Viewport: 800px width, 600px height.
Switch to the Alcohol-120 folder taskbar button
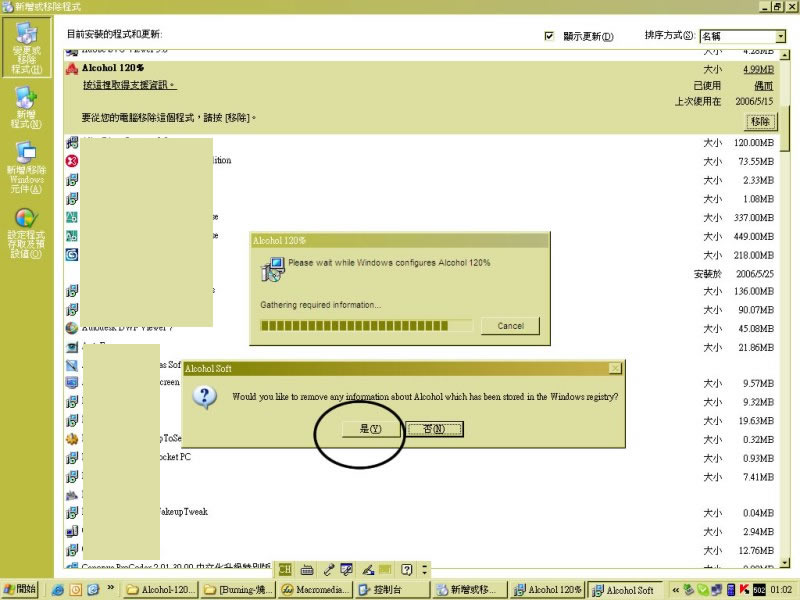point(161,590)
